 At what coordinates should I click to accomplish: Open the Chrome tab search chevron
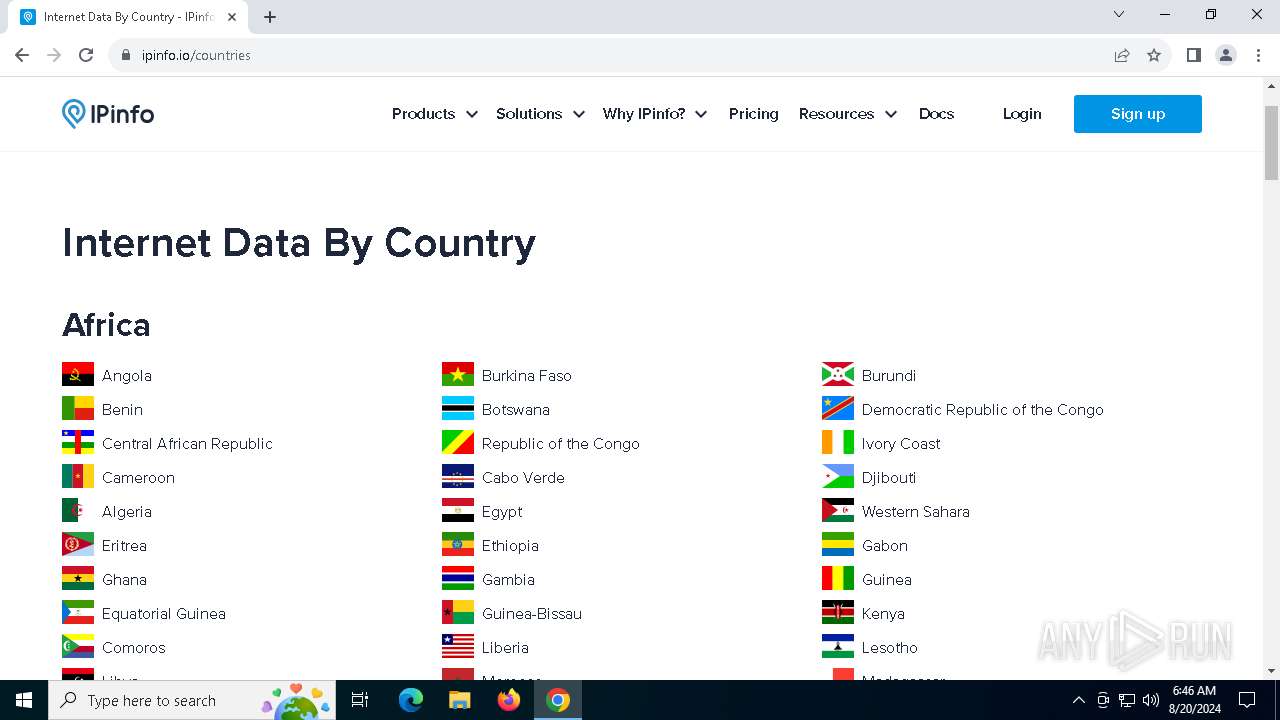point(1119,14)
